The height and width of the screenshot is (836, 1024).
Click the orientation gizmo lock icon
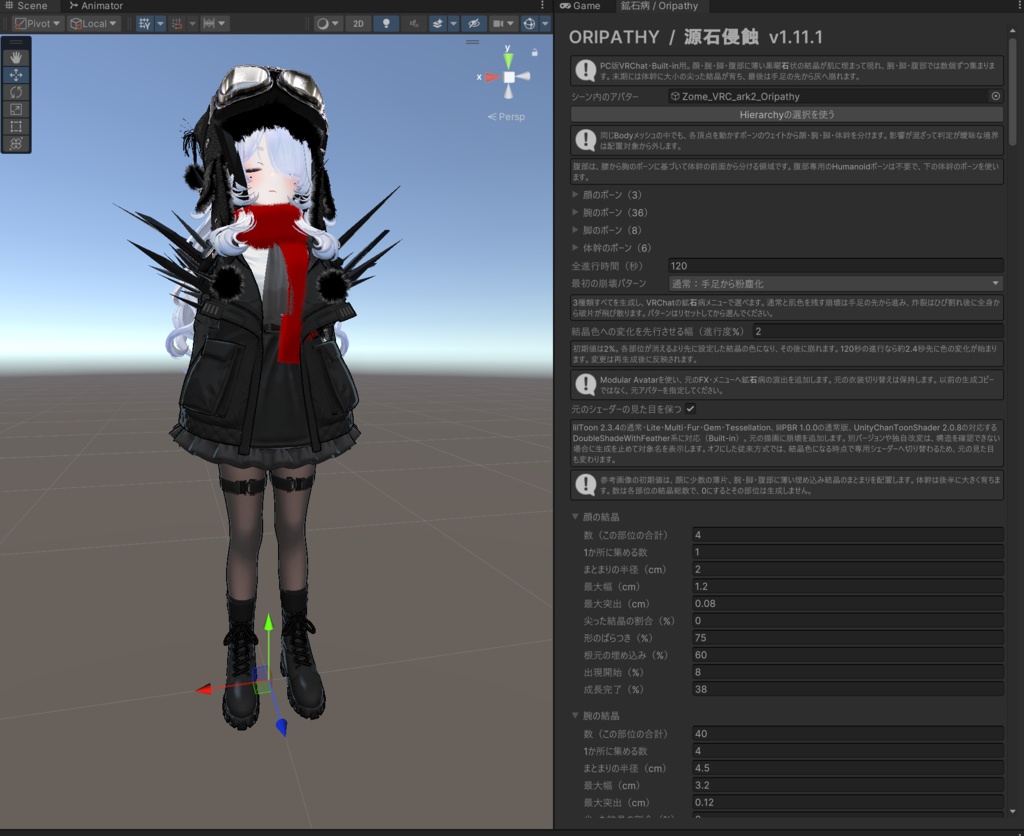pyautogui.click(x=535, y=52)
